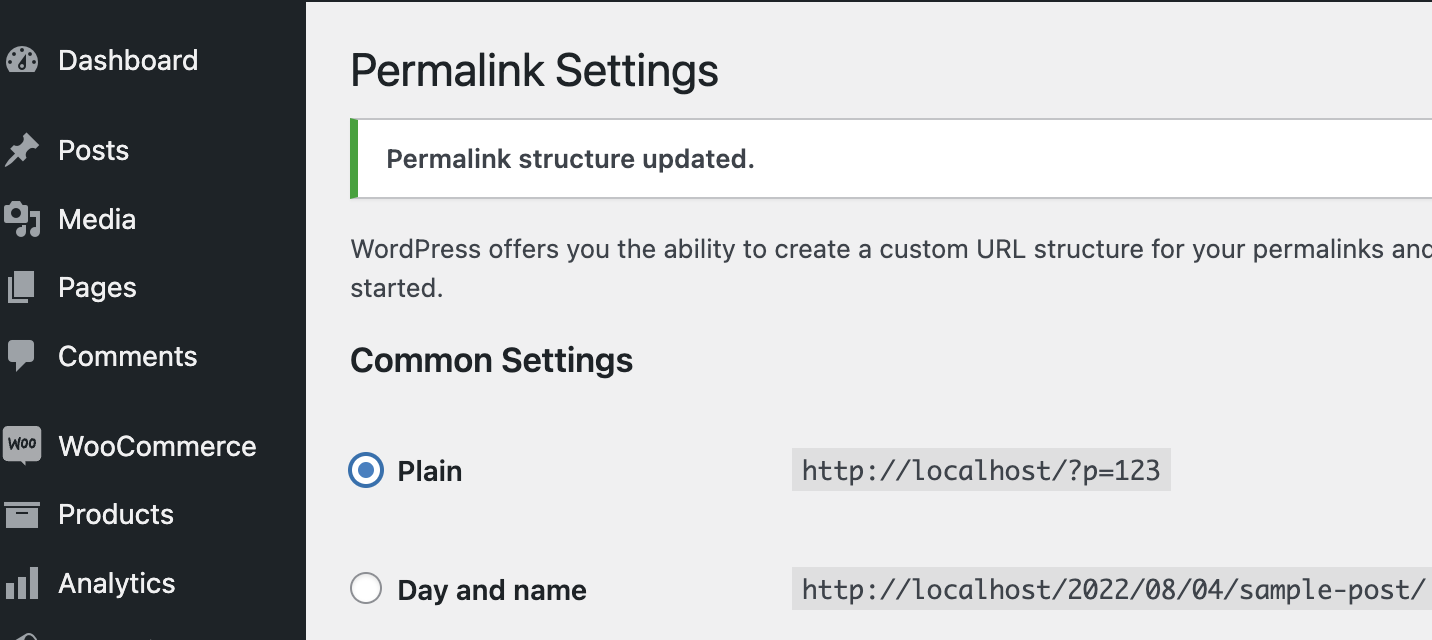This screenshot has width=1432, height=640.
Task: Click the Pages icon in sidebar
Action: pyautogui.click(x=22, y=288)
